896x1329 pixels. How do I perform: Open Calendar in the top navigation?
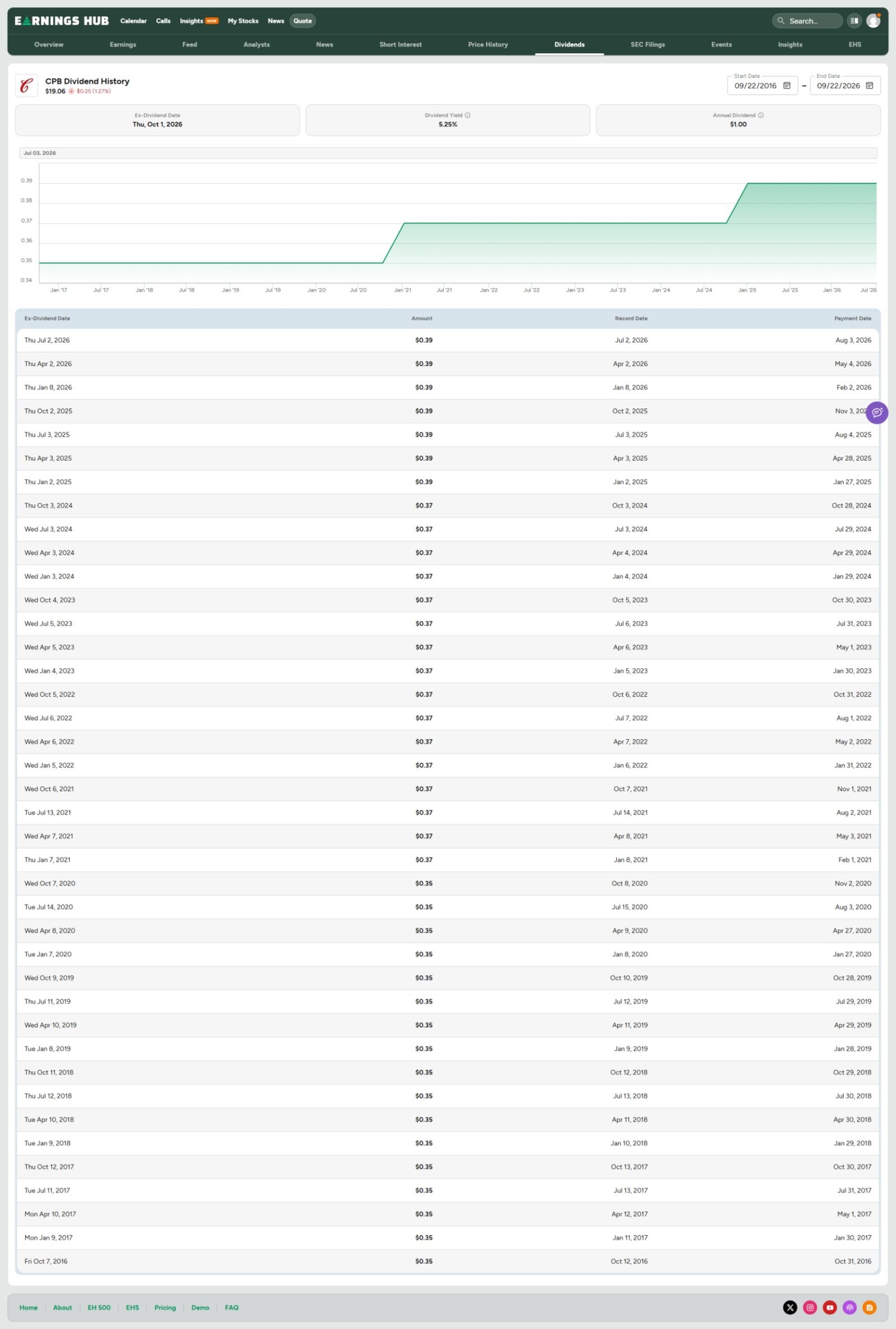click(134, 21)
